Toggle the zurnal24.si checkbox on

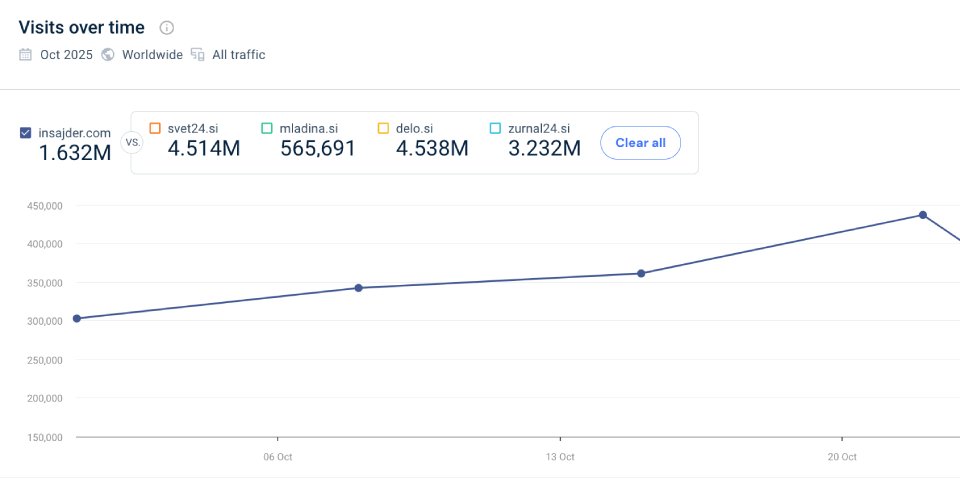[496, 128]
